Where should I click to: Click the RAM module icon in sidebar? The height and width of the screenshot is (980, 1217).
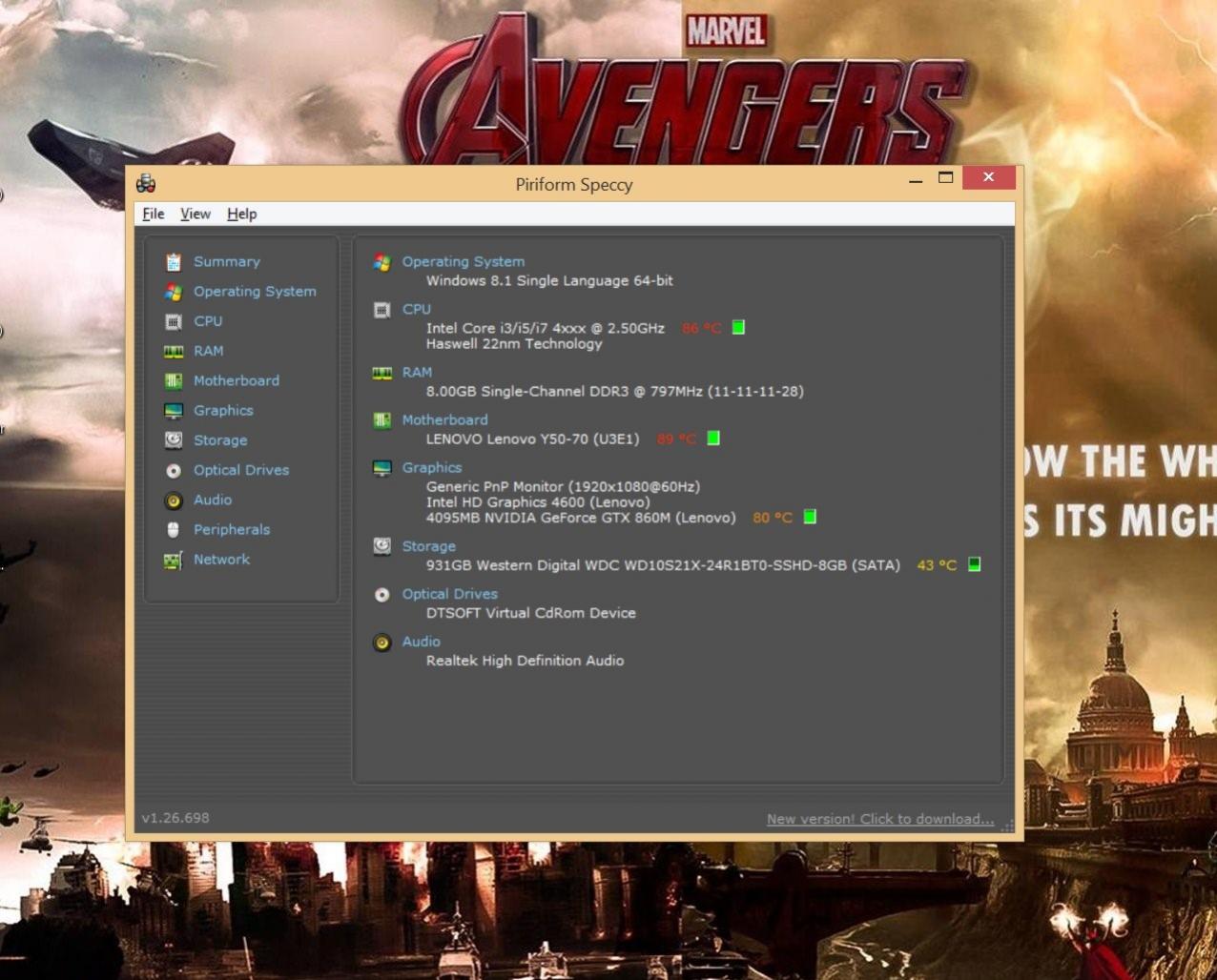(173, 352)
